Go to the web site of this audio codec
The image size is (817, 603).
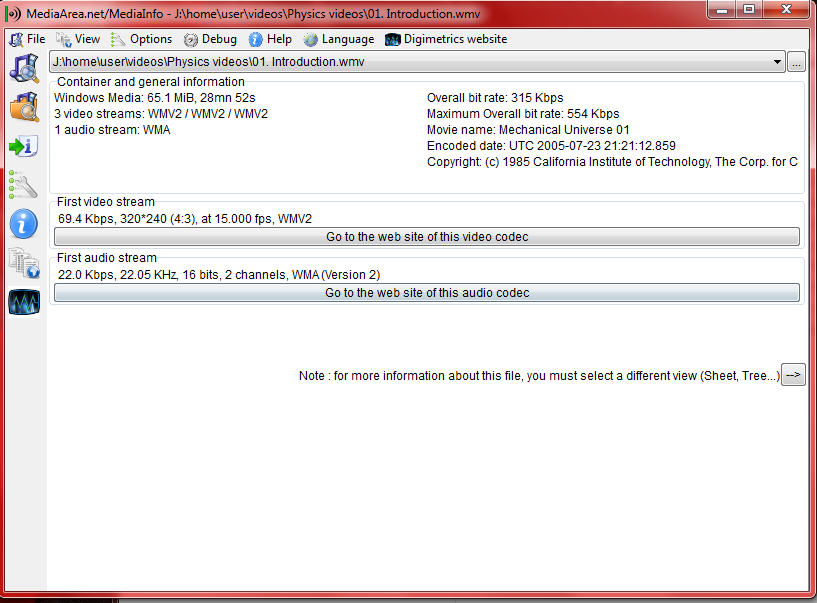427,293
